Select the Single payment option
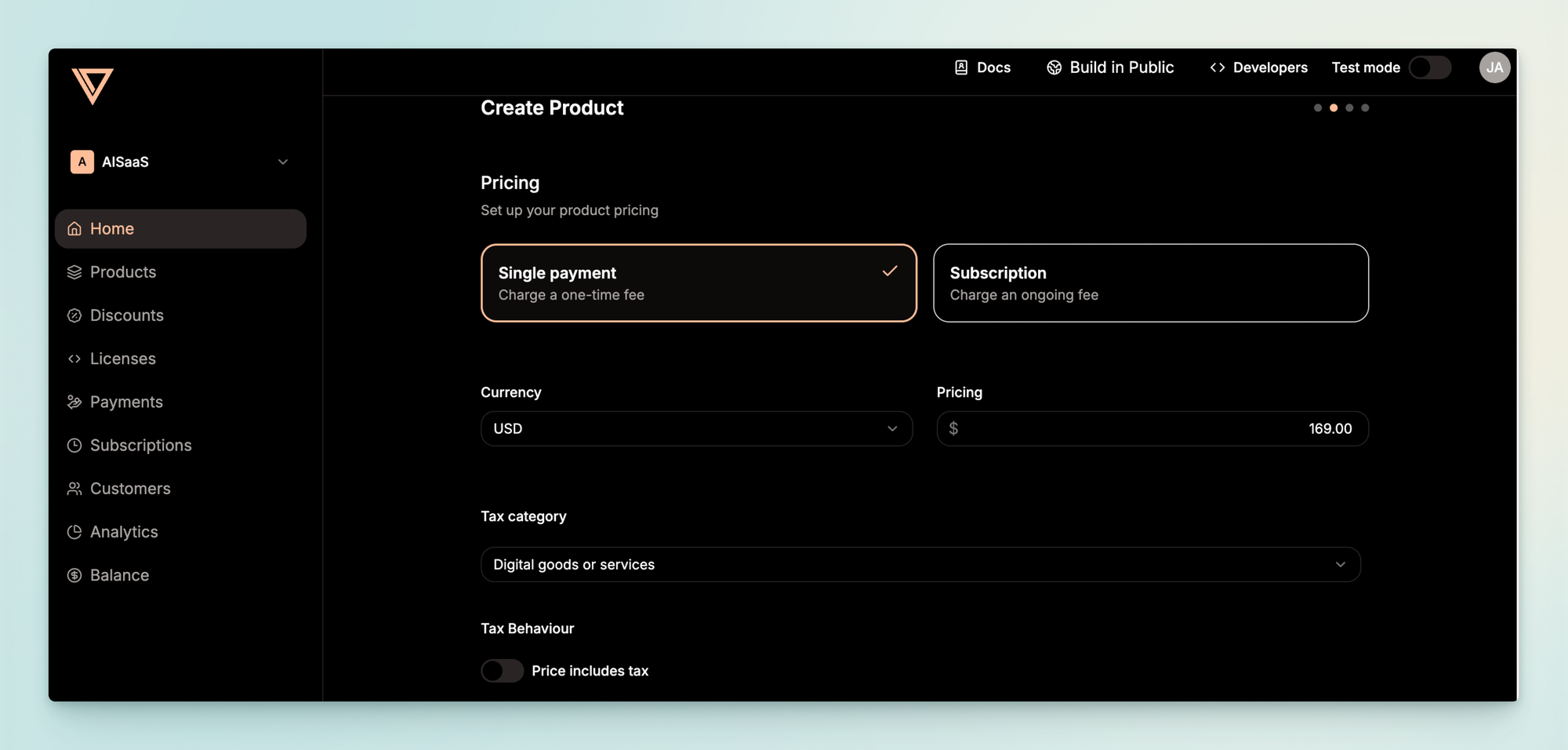 point(699,282)
